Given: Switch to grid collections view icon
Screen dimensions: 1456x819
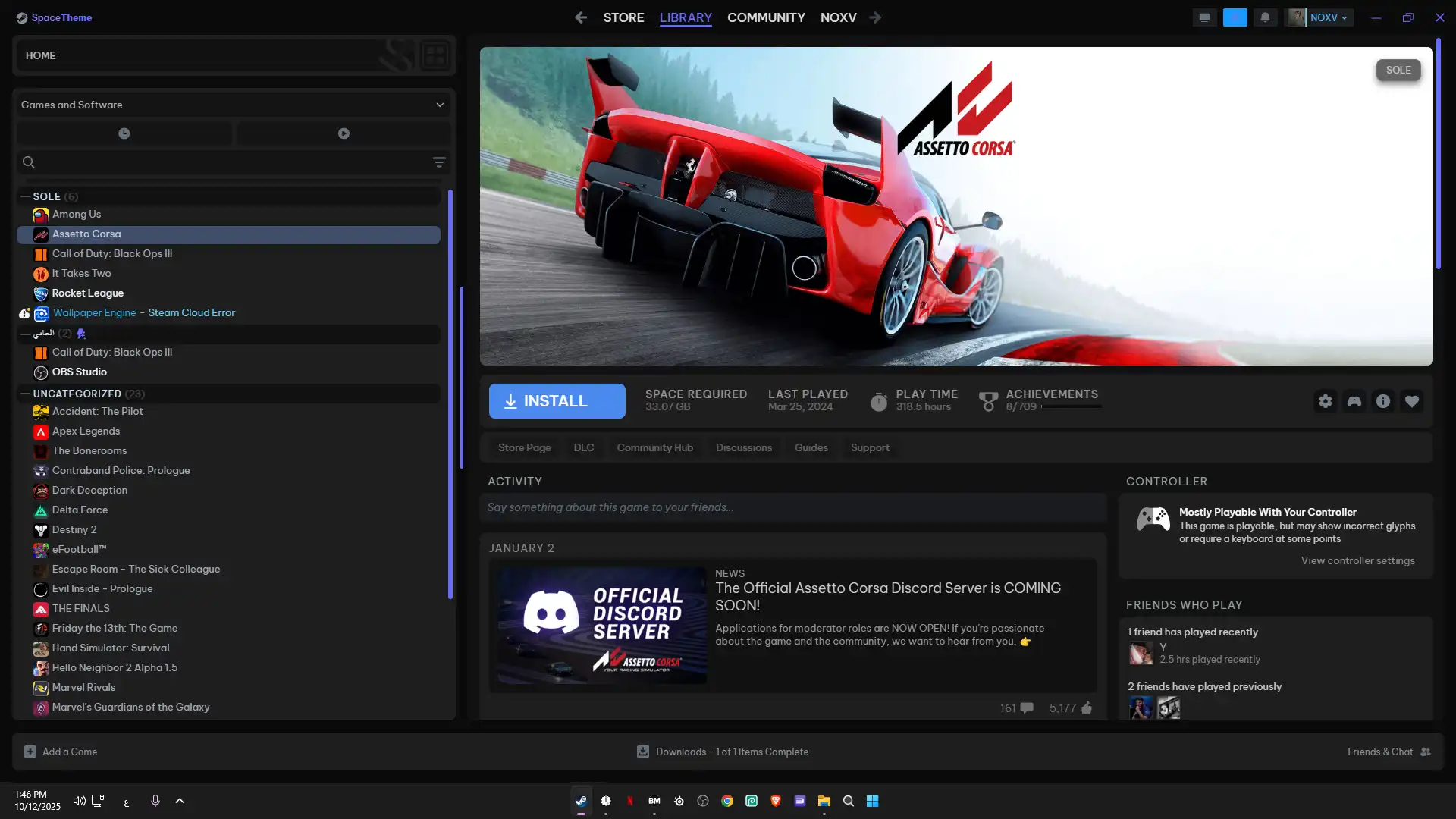Looking at the screenshot, I should (435, 55).
